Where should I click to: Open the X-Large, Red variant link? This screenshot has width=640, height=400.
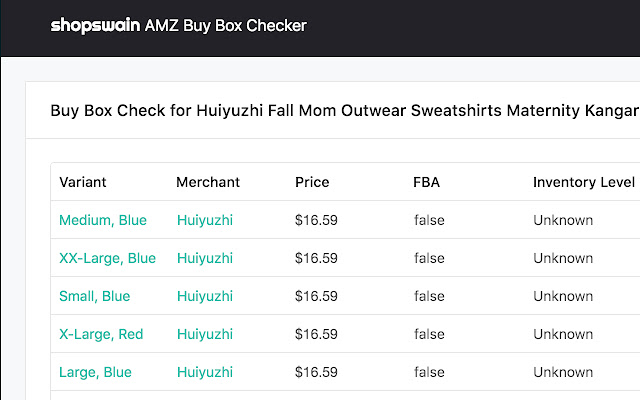pyautogui.click(x=101, y=334)
